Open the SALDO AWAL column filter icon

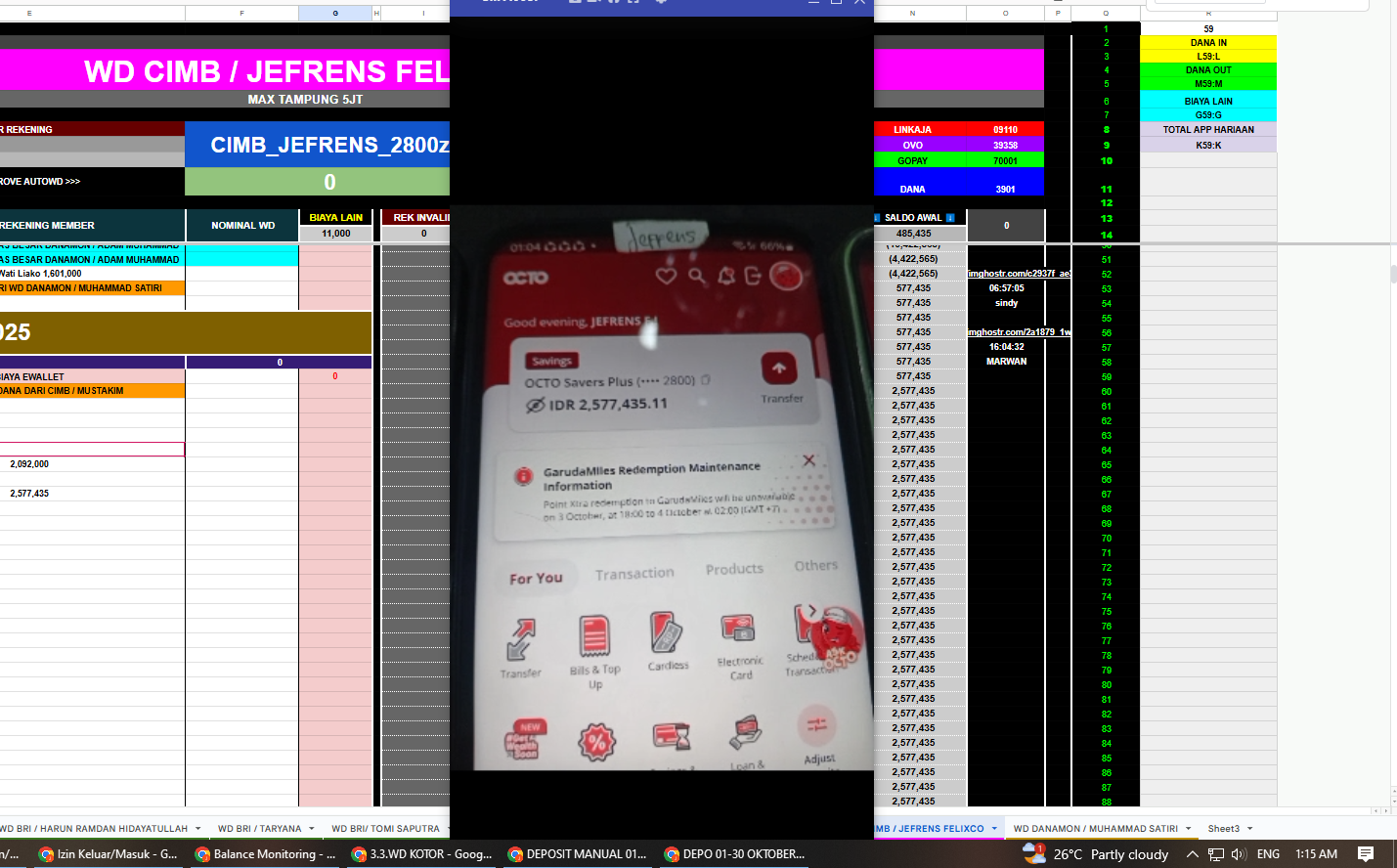(x=950, y=218)
